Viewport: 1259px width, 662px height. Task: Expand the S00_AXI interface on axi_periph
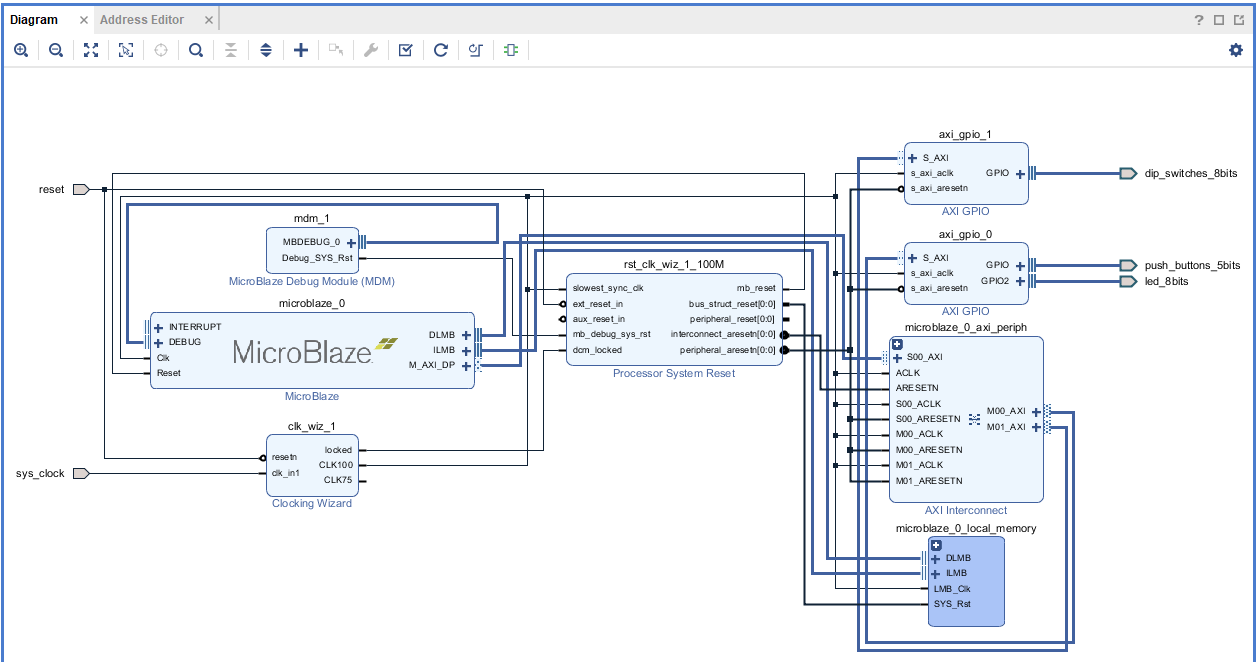[897, 357]
